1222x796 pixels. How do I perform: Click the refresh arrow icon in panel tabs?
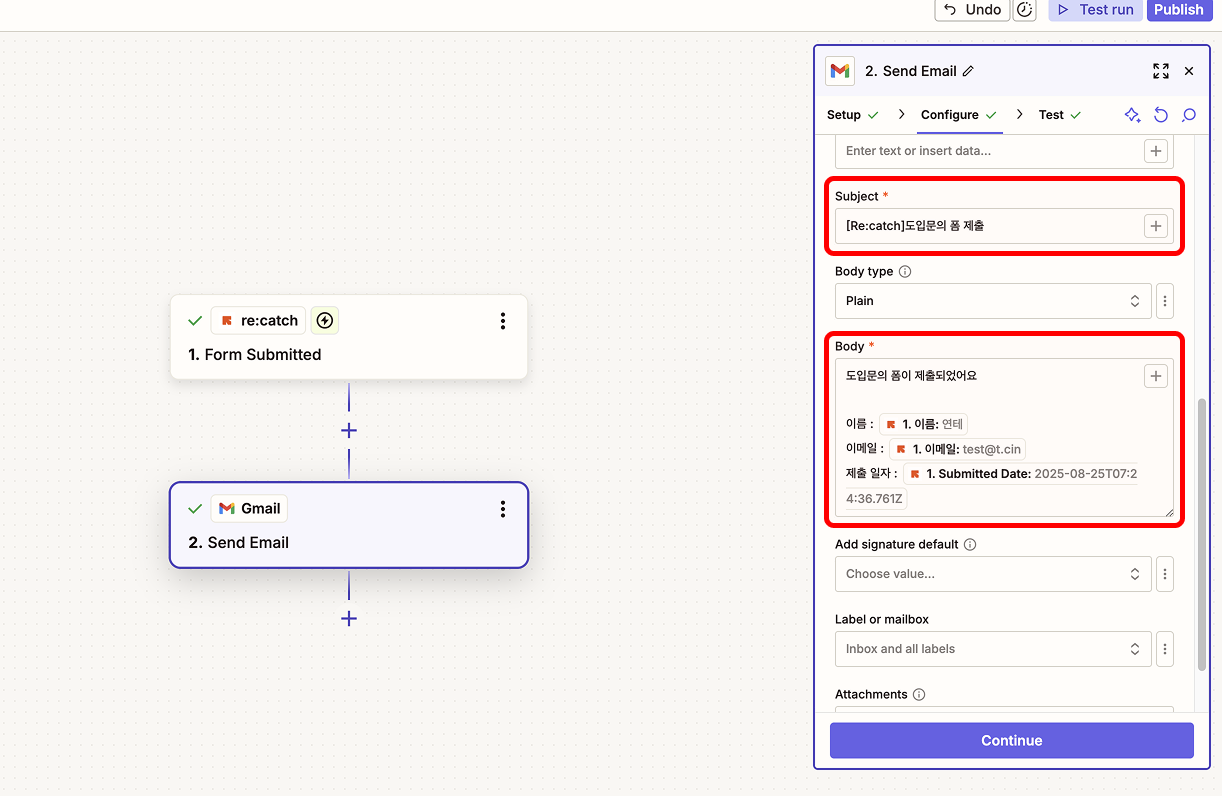pyautogui.click(x=1161, y=115)
